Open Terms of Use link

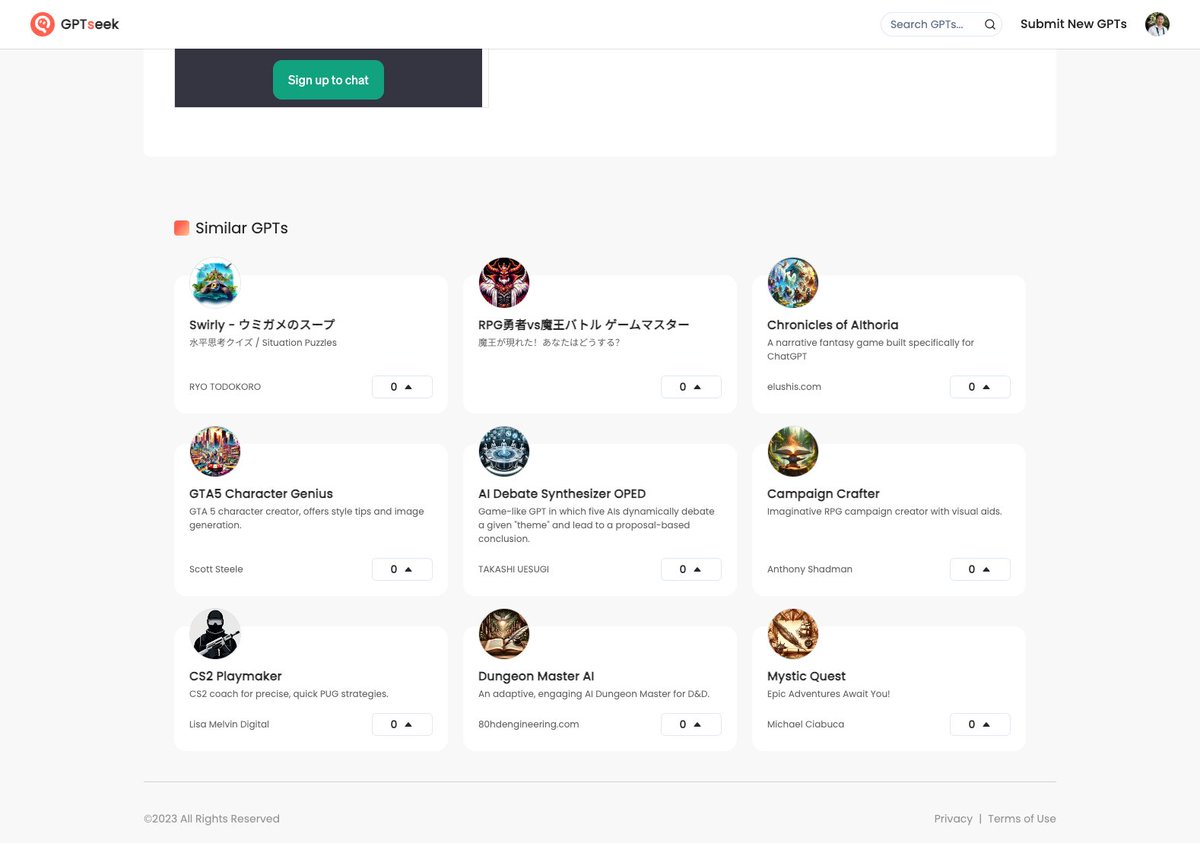1022,819
